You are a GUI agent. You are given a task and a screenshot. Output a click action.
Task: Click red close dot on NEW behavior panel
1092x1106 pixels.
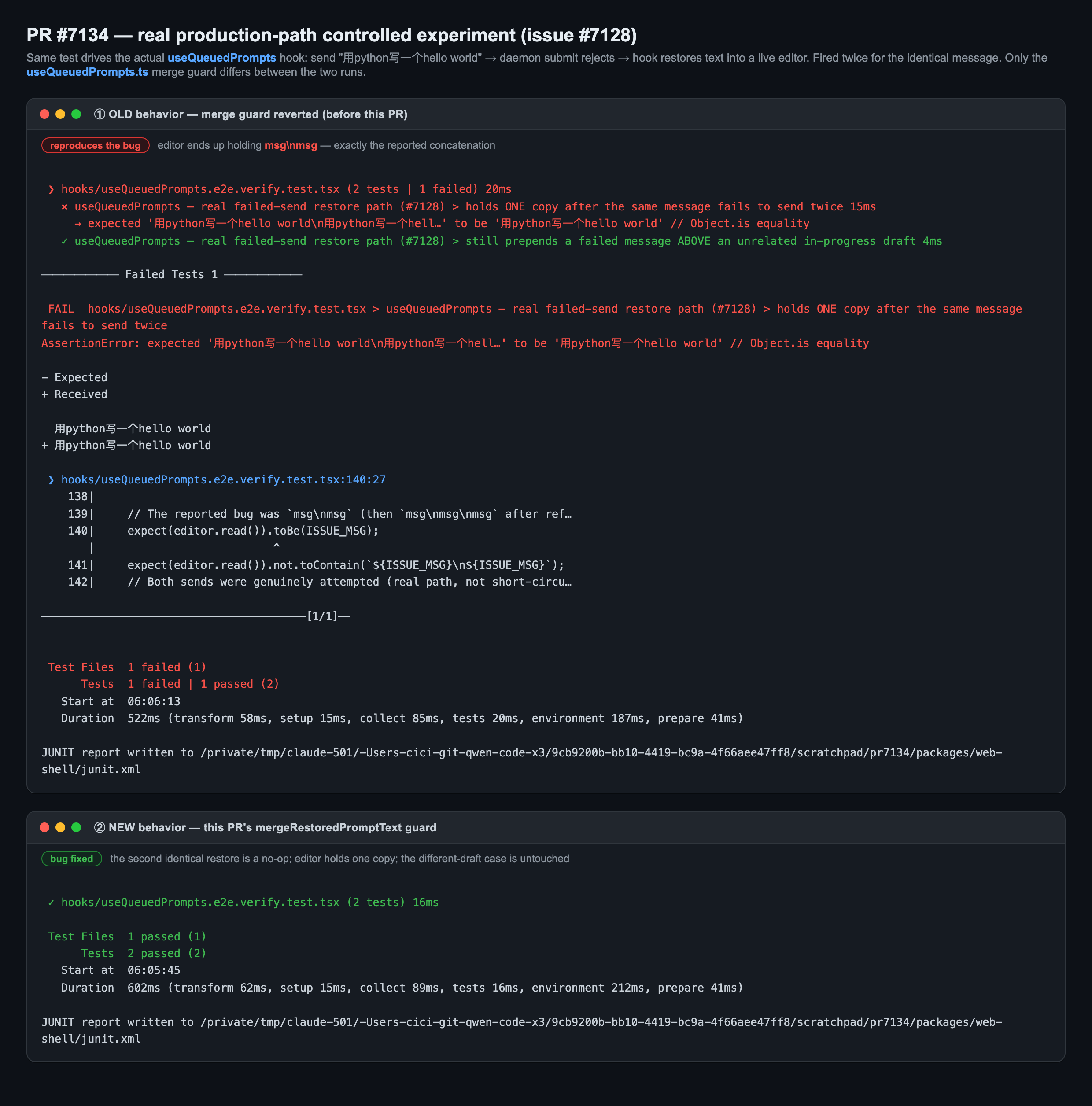pos(44,827)
